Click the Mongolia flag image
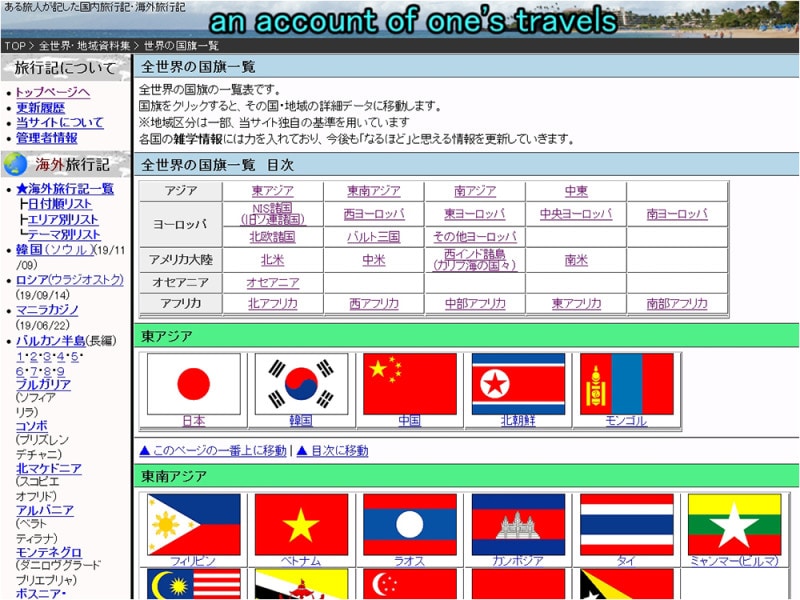 tap(626, 384)
